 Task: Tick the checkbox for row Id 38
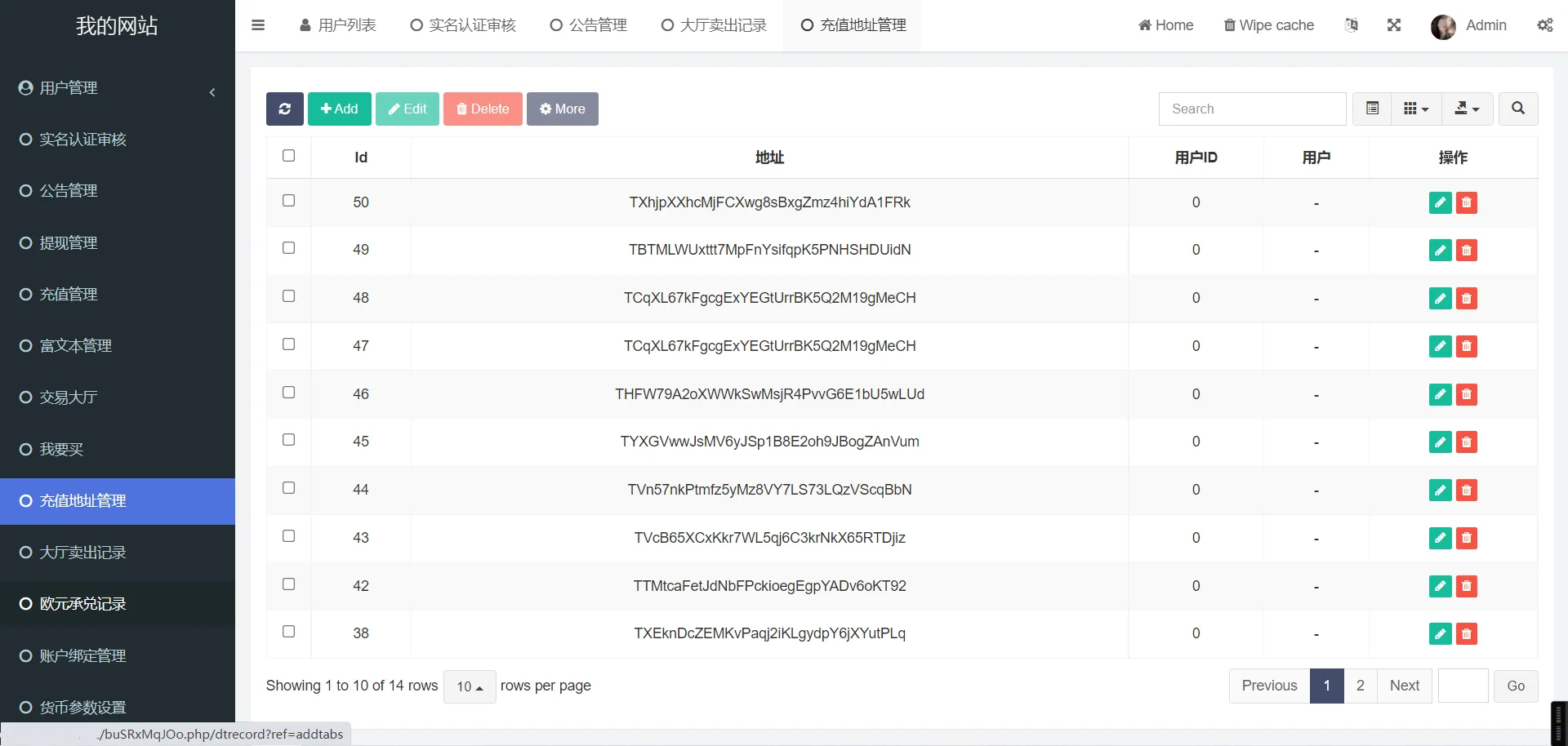(x=288, y=632)
